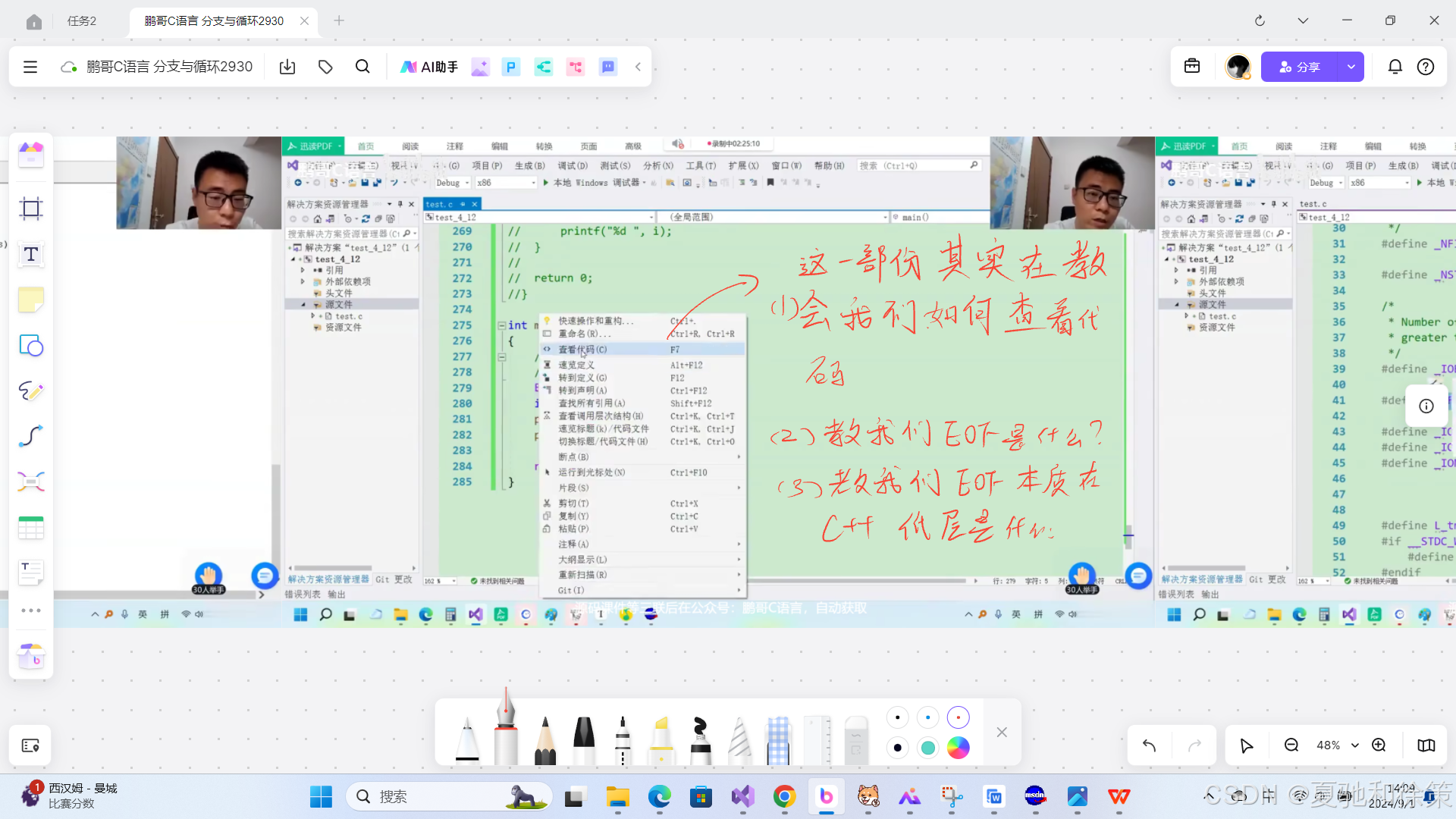The height and width of the screenshot is (819, 1456).
Task: Expand the Share button dropdown arrow
Action: coord(1351,67)
